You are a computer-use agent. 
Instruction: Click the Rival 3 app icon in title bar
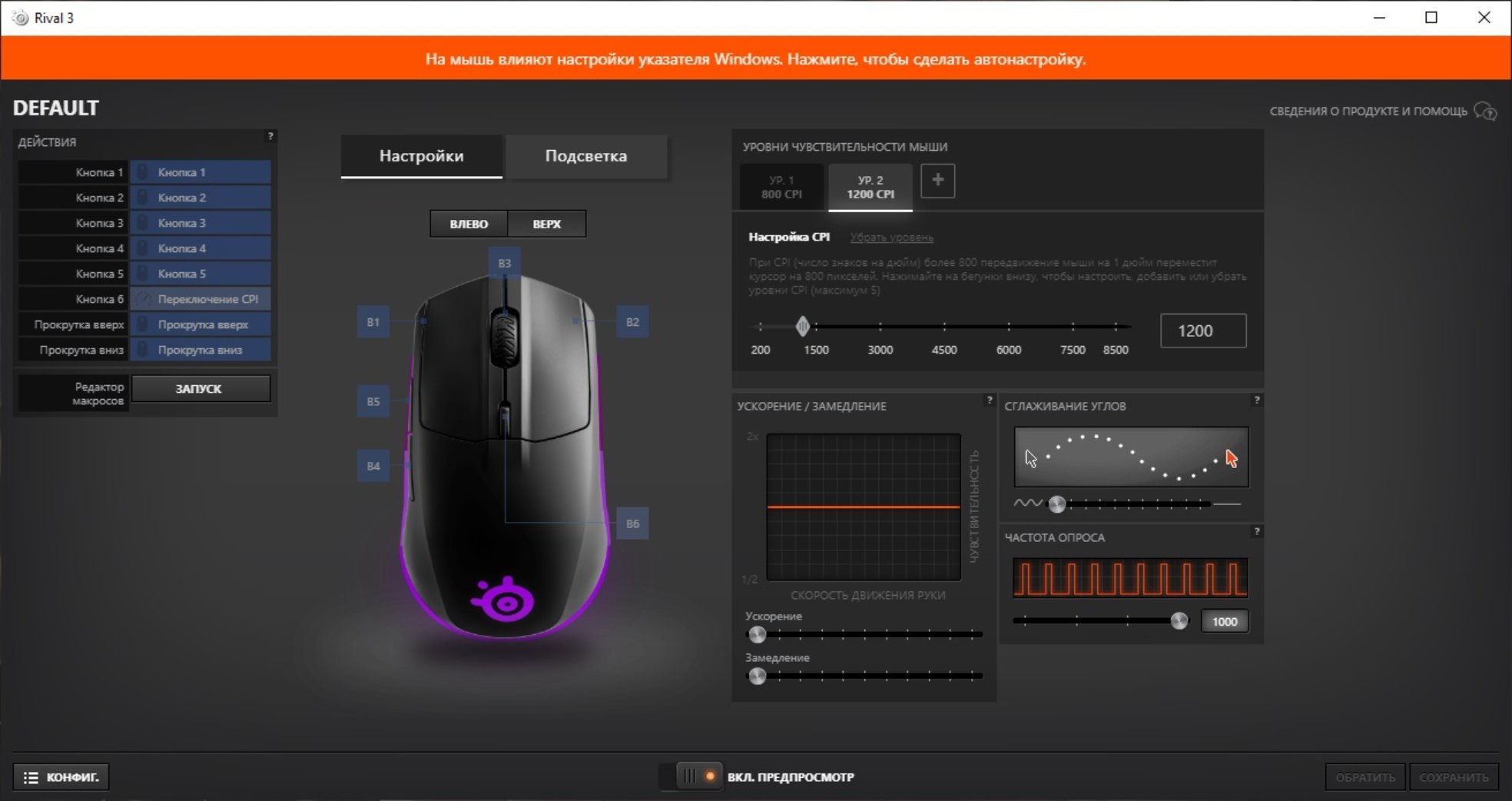[x=20, y=18]
